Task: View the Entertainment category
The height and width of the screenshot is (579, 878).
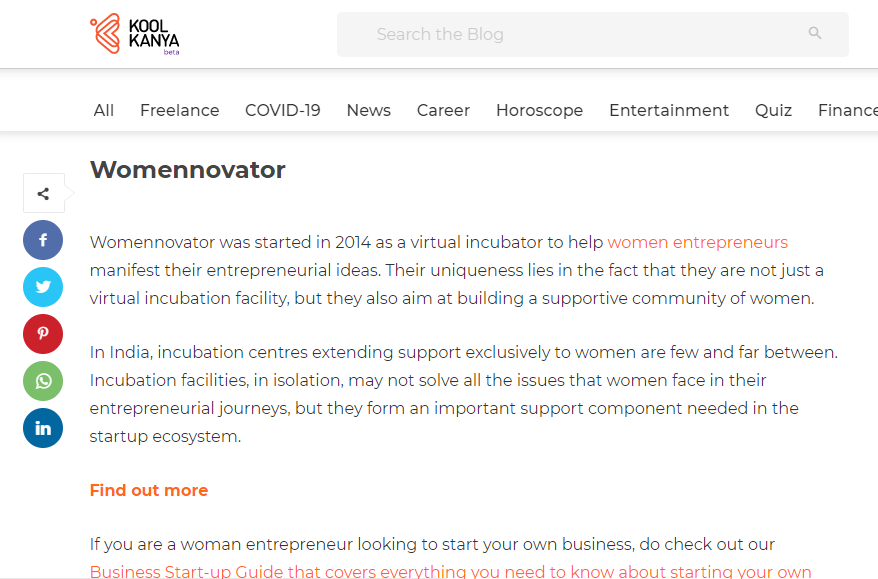Action: pos(669,111)
